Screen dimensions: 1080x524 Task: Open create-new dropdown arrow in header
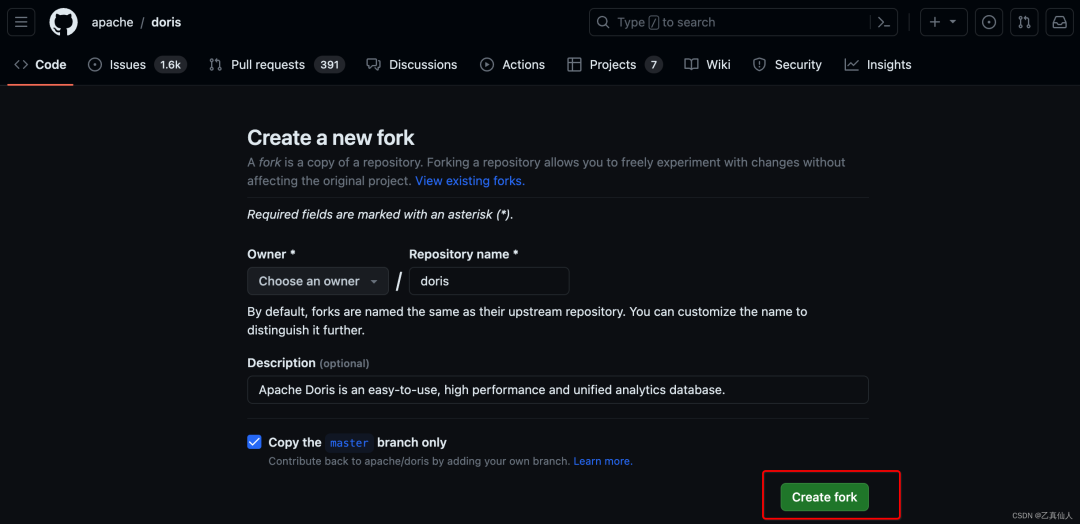pyautogui.click(x=953, y=22)
